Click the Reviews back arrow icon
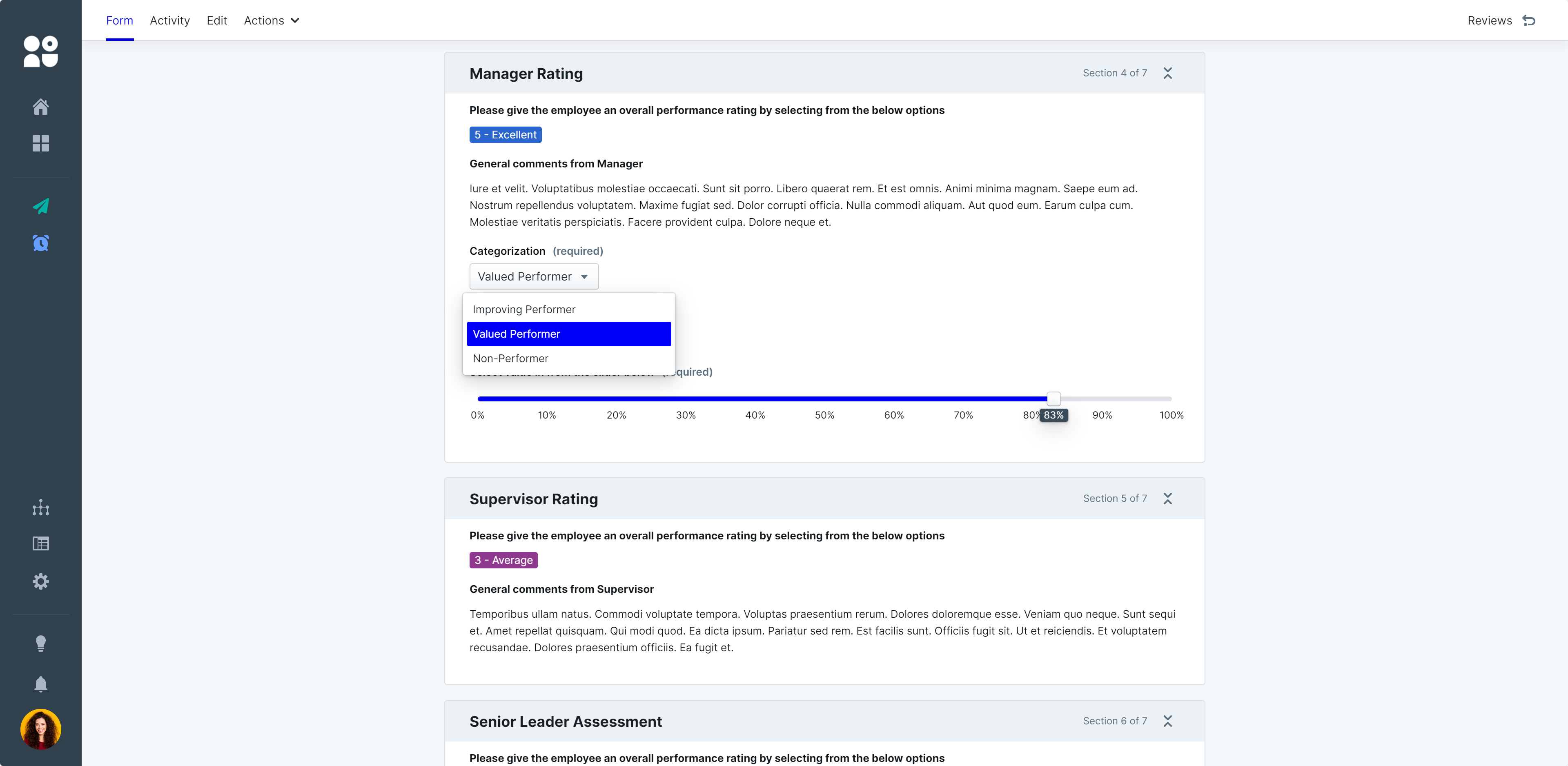Viewport: 1568px width, 766px height. [1529, 21]
